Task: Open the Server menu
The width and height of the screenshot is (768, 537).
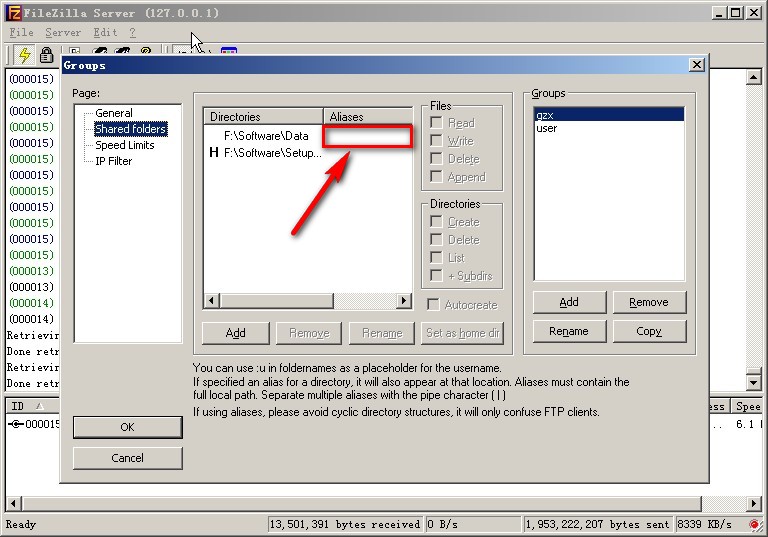Action: click(63, 33)
